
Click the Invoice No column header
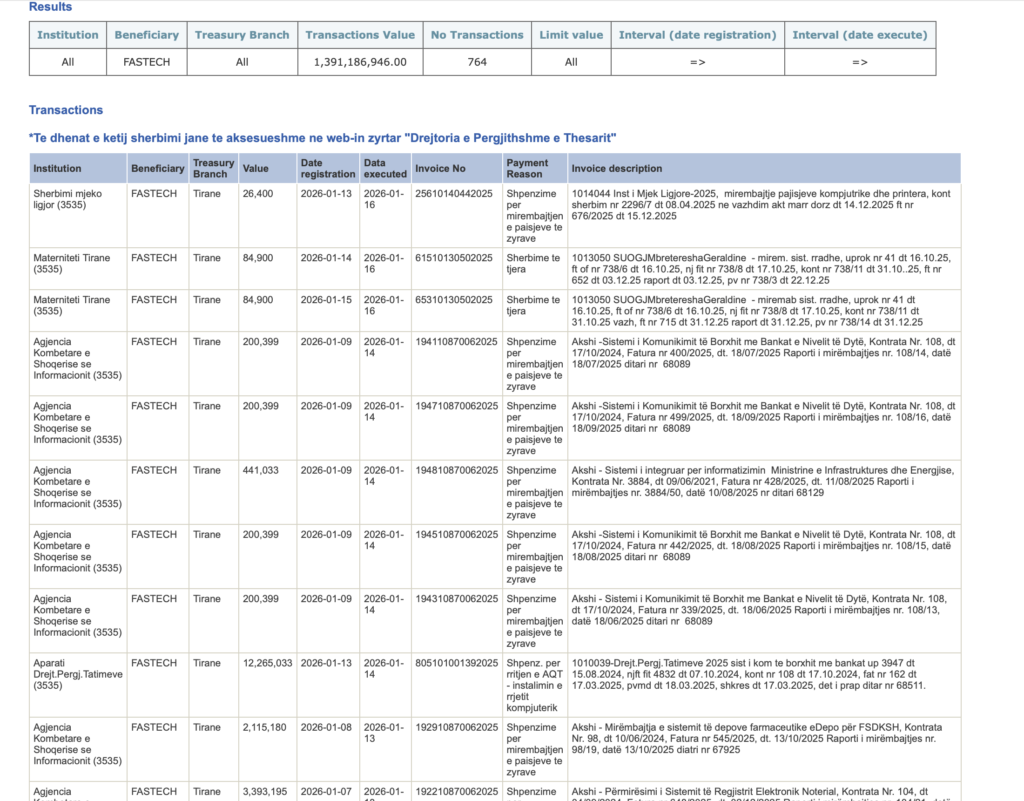point(440,168)
